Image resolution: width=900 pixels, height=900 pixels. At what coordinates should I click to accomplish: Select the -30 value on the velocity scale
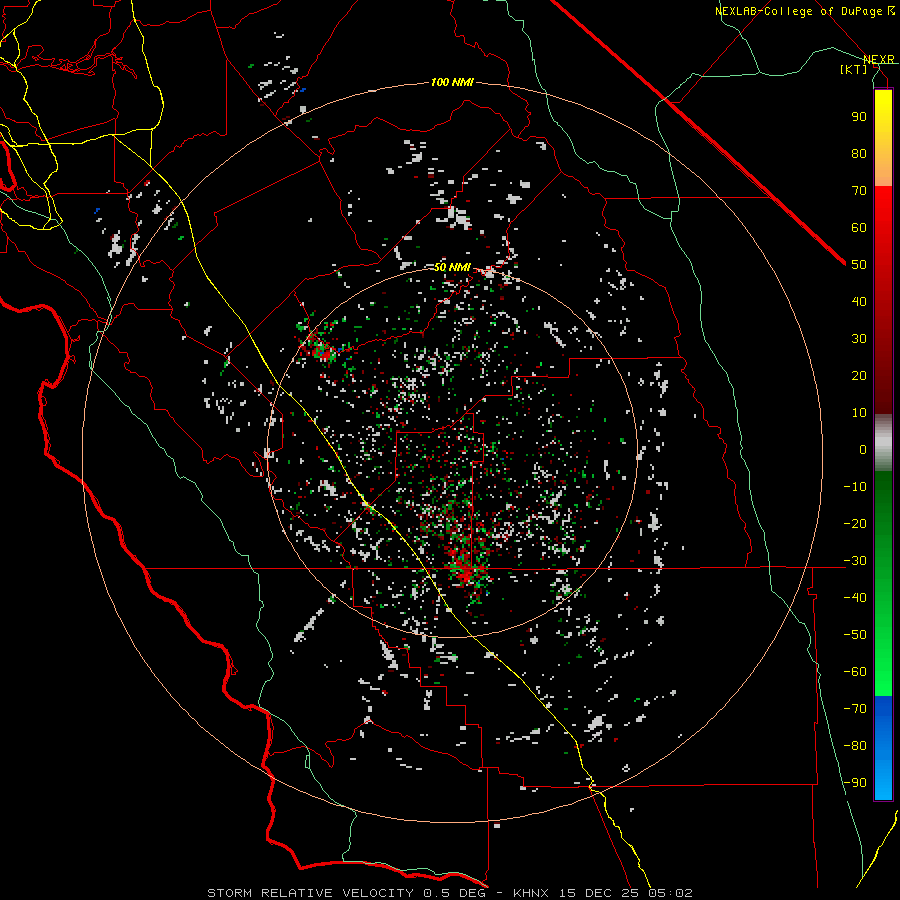click(x=855, y=561)
